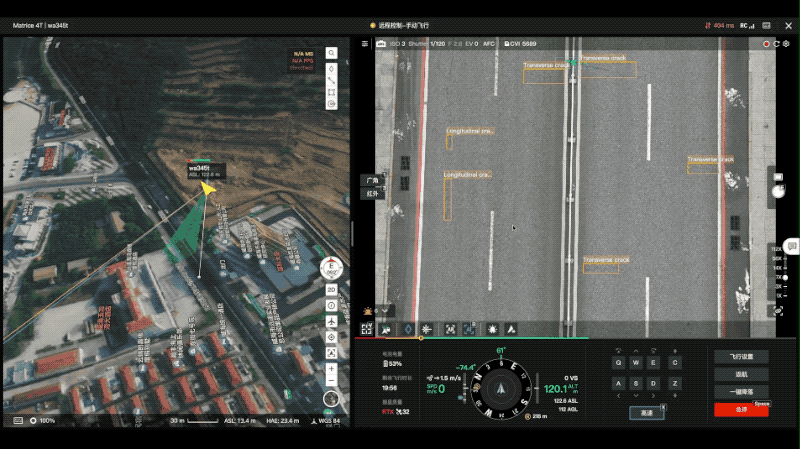
Task: Click the keyboard icon in map status bar
Action: coord(18,420)
